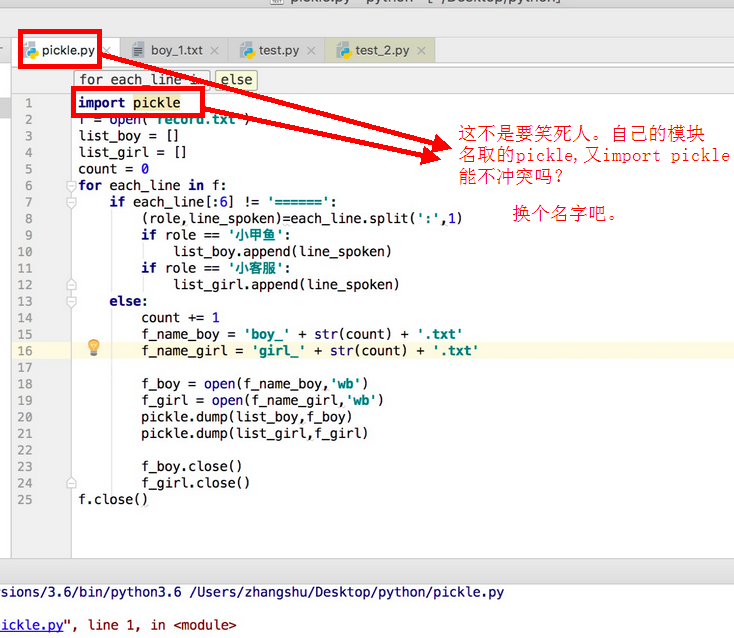The image size is (734, 638).
Task: Click the Python icon on test_2.py tab
Action: [x=343, y=50]
